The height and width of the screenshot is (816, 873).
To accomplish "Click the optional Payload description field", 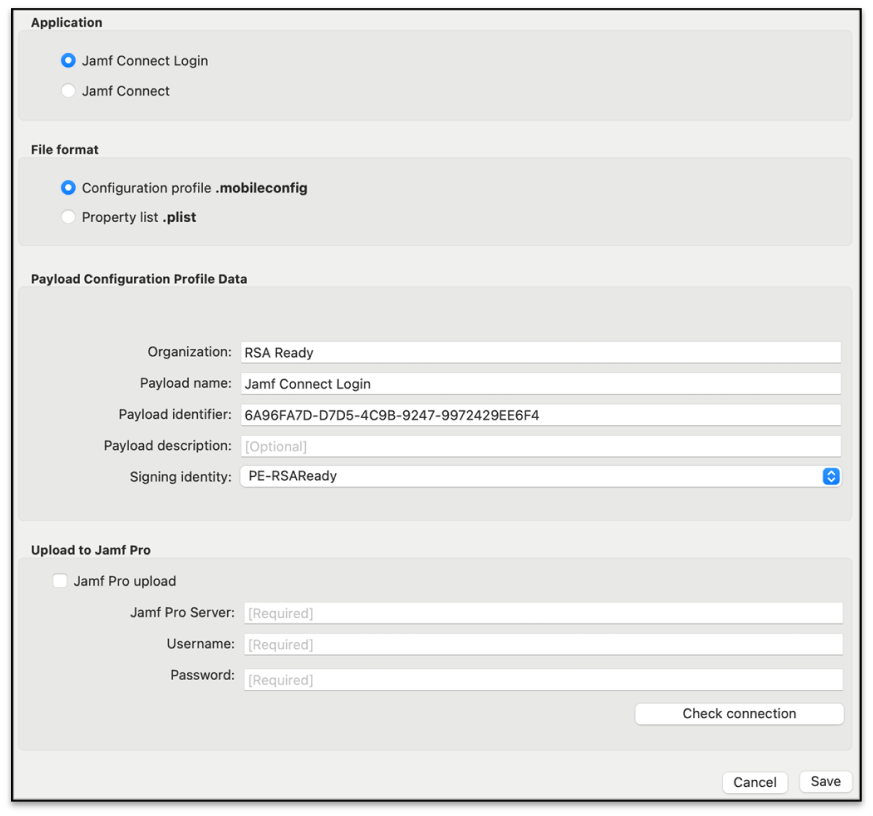I will [x=540, y=445].
